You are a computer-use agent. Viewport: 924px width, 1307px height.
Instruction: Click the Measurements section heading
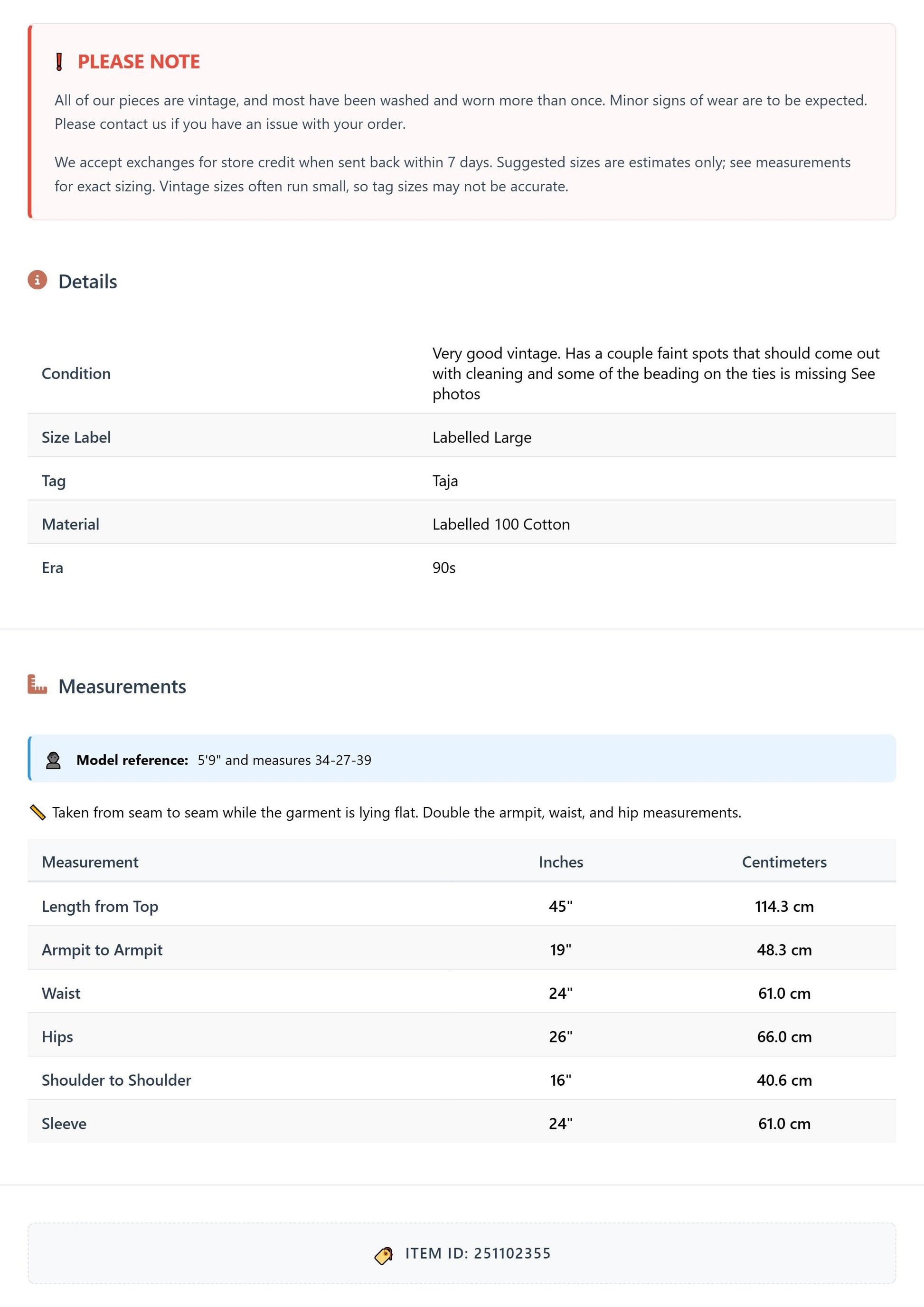pos(123,687)
